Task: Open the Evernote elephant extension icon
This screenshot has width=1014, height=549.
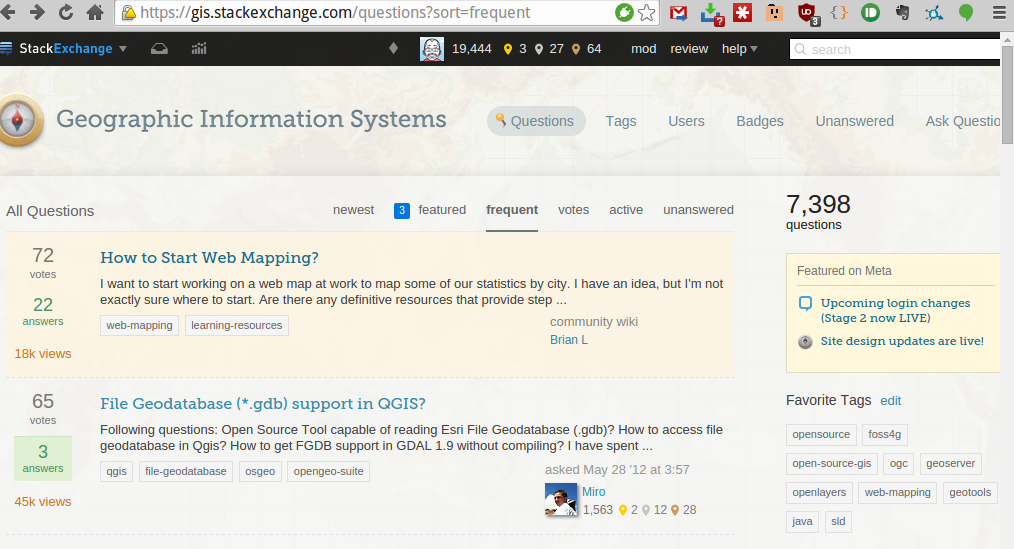Action: coord(902,12)
